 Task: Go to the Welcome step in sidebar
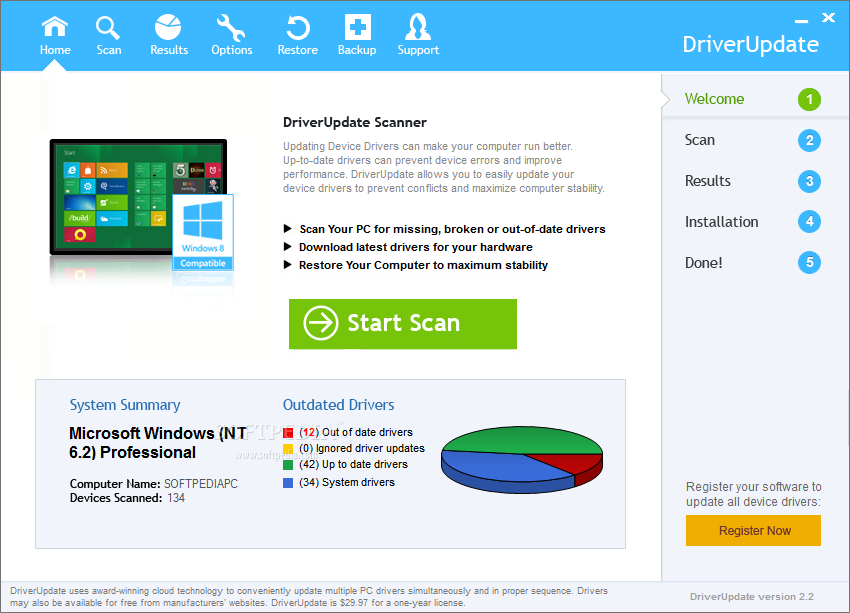tap(714, 99)
